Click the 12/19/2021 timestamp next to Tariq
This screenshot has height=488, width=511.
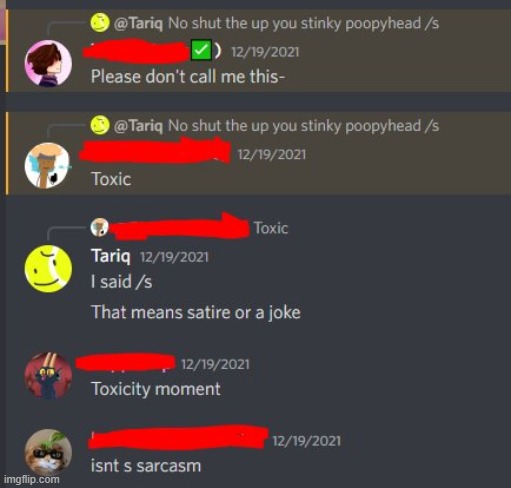point(174,257)
